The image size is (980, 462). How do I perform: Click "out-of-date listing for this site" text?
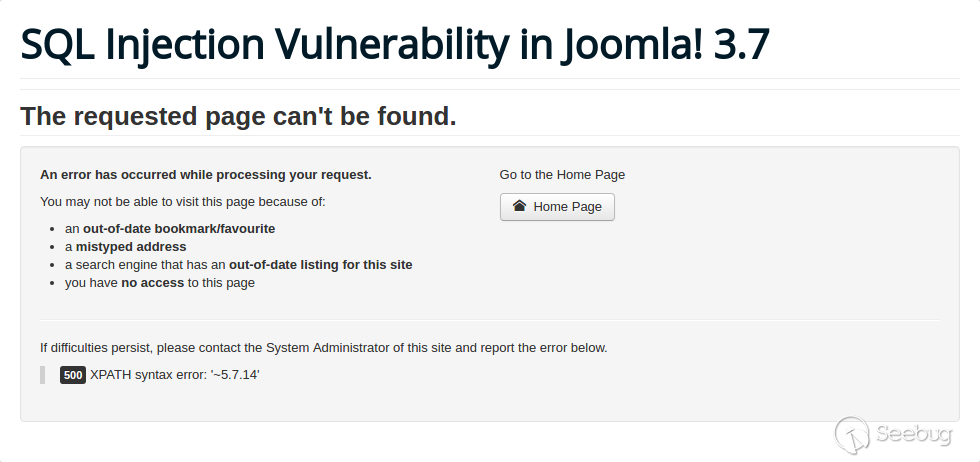pos(321,265)
